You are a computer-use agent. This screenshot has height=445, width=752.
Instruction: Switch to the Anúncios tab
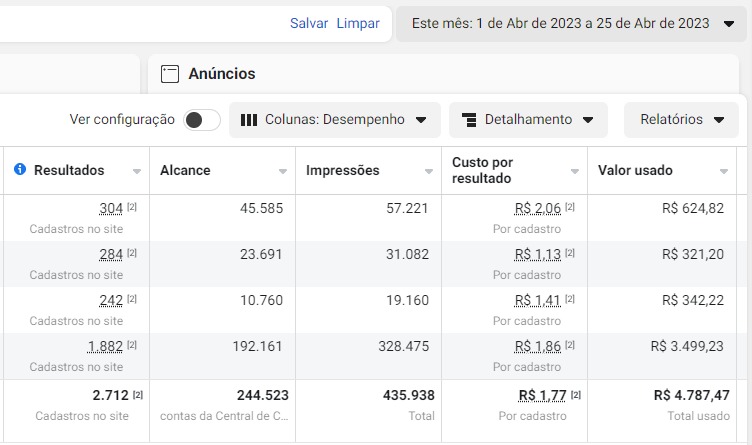[x=223, y=74]
